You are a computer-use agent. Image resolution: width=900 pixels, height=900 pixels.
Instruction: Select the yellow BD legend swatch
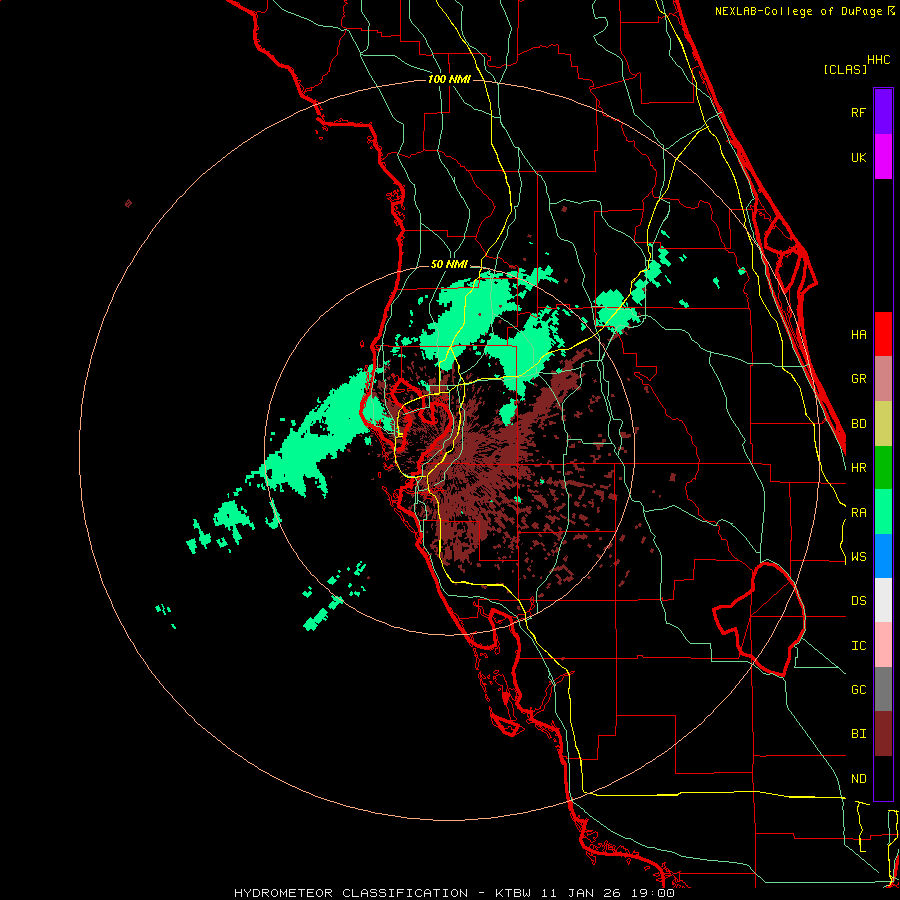(883, 424)
